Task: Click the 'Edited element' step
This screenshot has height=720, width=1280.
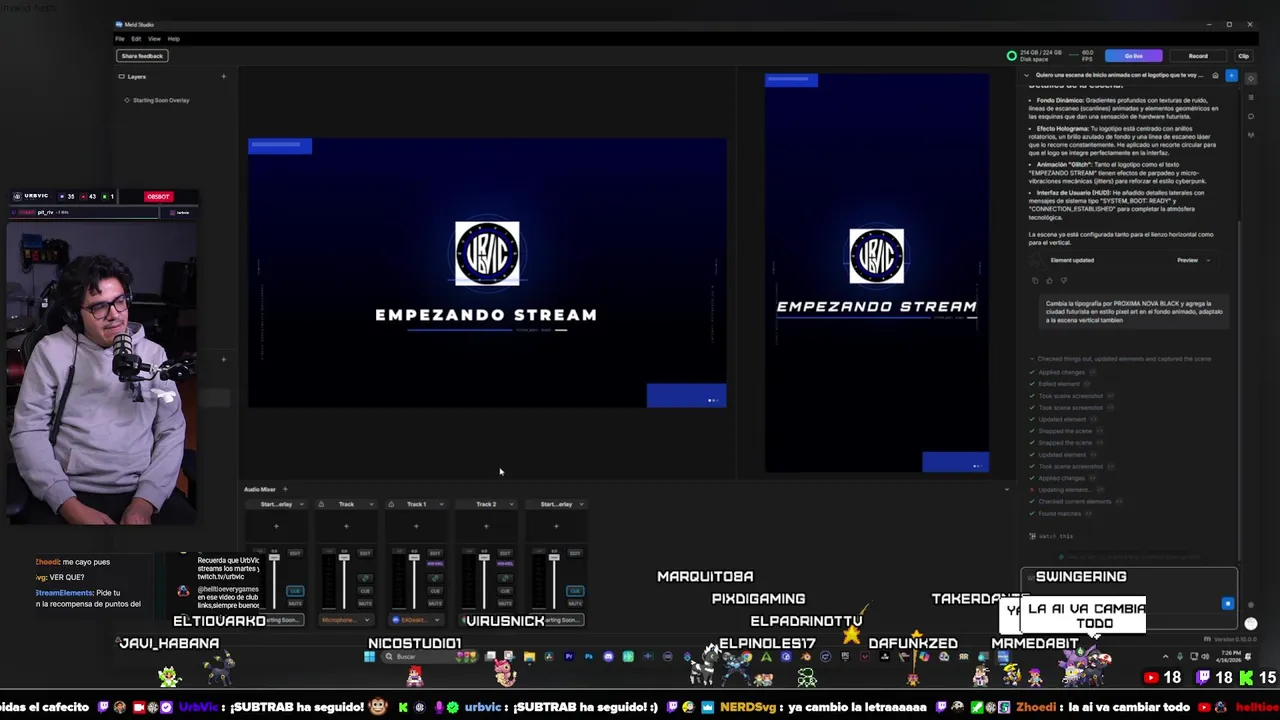Action: pyautogui.click(x=1057, y=384)
